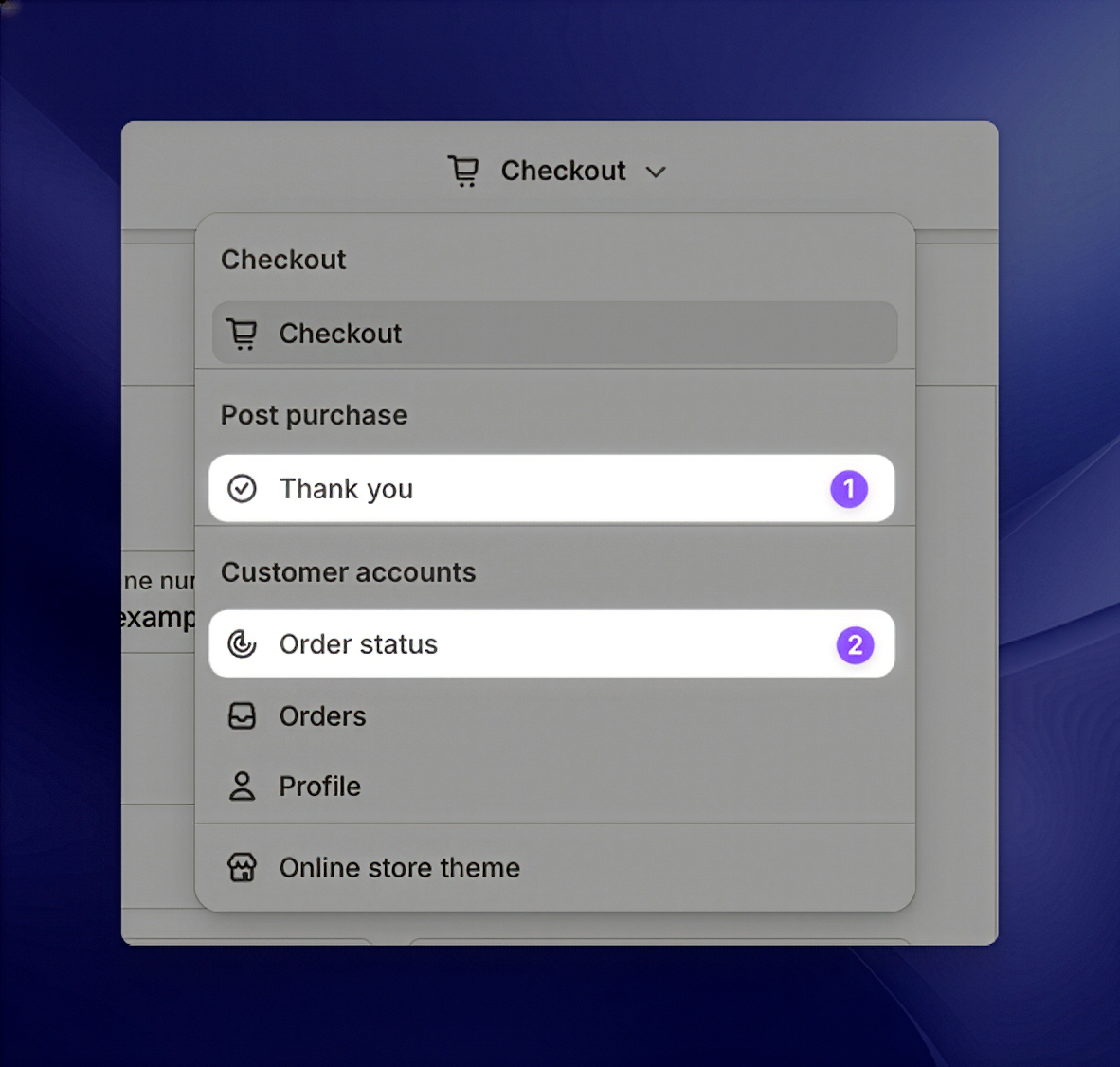The image size is (1120, 1067).
Task: Click the Checkout section heading in the menu
Action: [283, 260]
